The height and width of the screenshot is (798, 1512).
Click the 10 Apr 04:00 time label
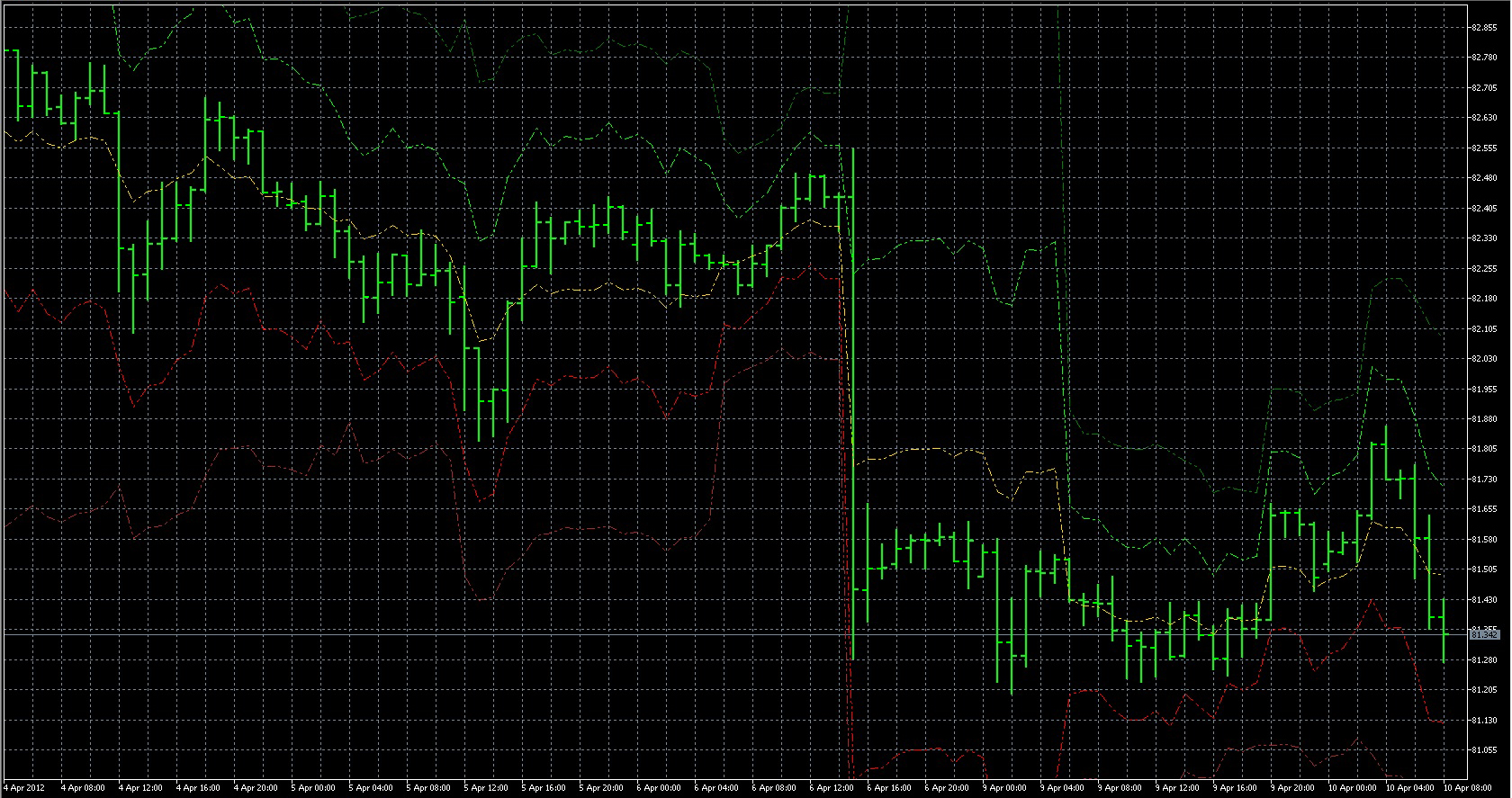1409,788
